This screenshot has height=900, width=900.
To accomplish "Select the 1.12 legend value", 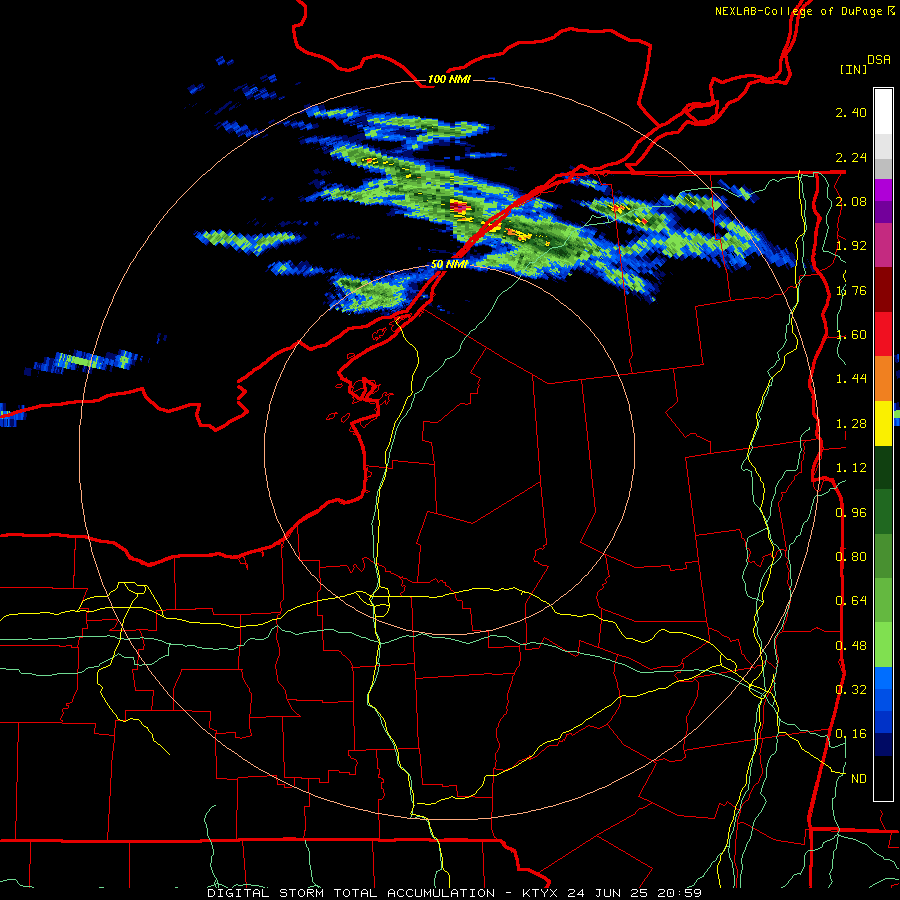I will [851, 468].
